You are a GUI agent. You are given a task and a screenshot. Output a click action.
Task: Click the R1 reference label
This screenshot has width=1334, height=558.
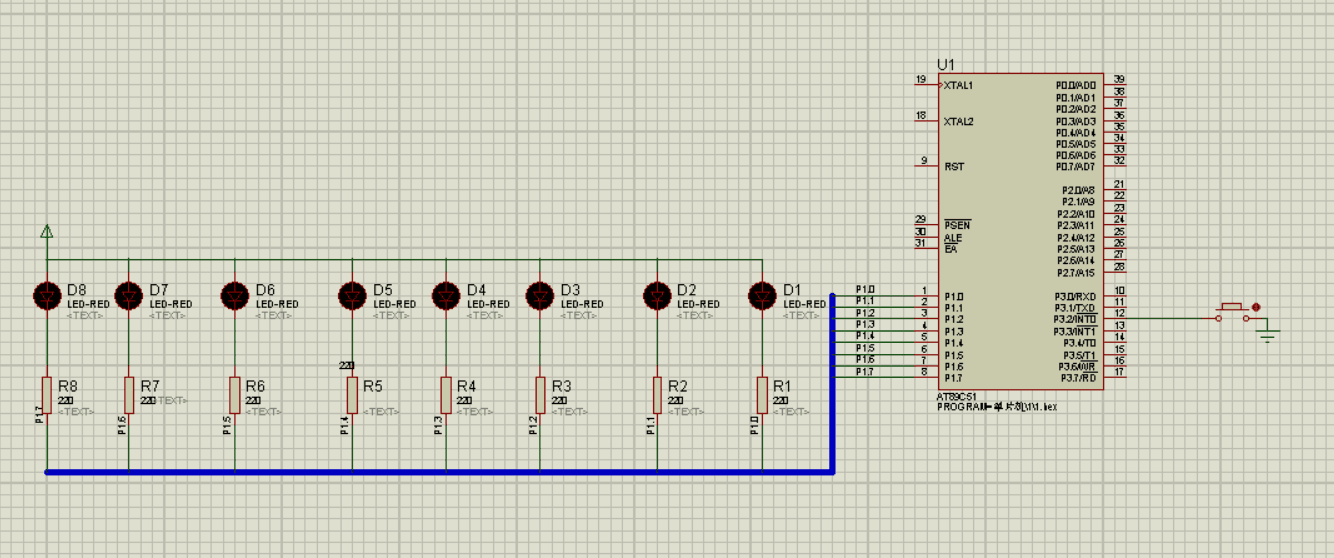coord(782,386)
